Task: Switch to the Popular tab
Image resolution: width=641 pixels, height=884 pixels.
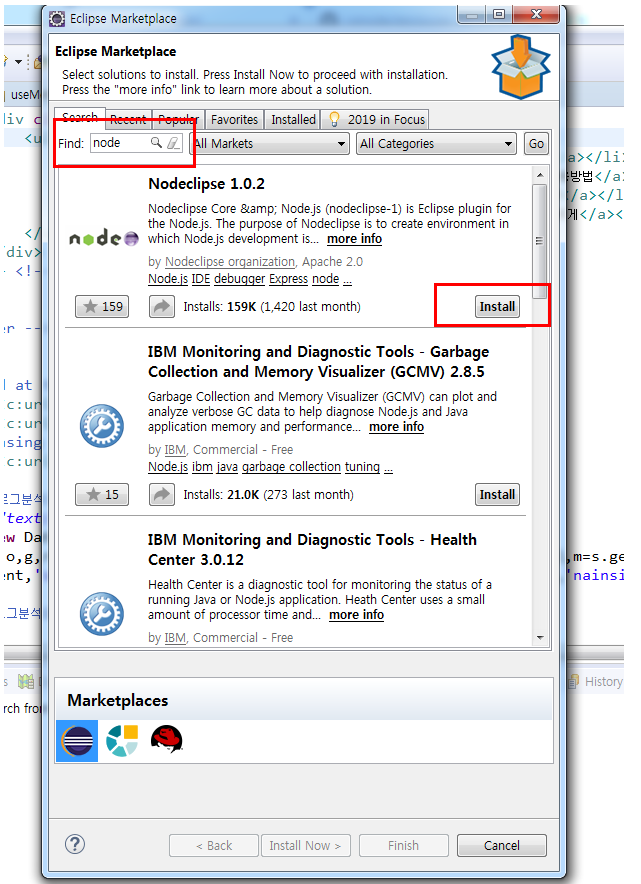Action: (x=178, y=120)
